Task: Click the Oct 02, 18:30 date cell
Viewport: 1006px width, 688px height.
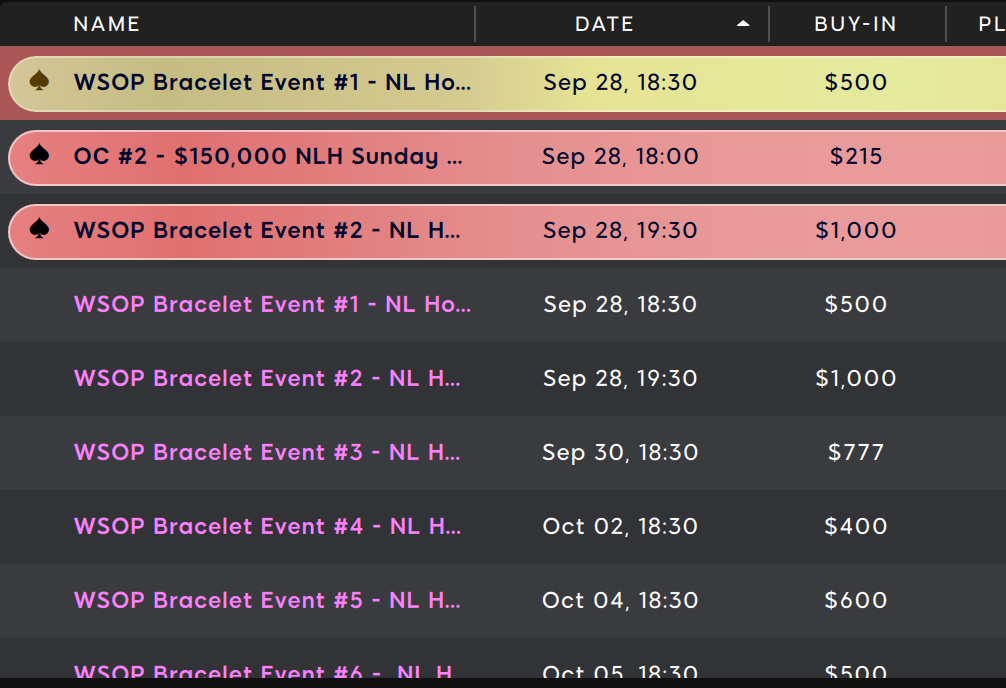Action: pyautogui.click(x=620, y=526)
